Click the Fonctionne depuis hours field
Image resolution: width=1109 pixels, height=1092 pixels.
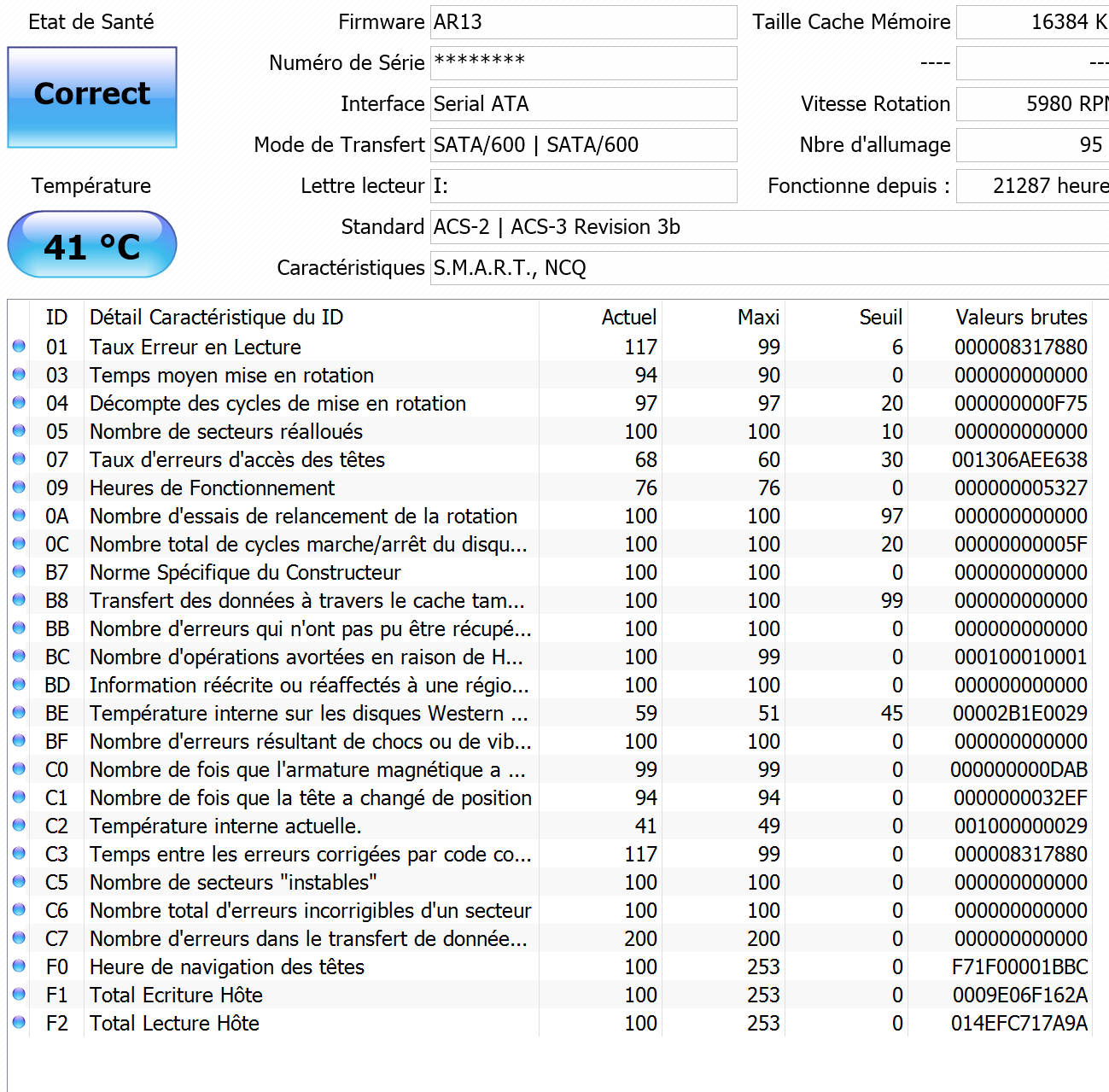tap(1033, 186)
